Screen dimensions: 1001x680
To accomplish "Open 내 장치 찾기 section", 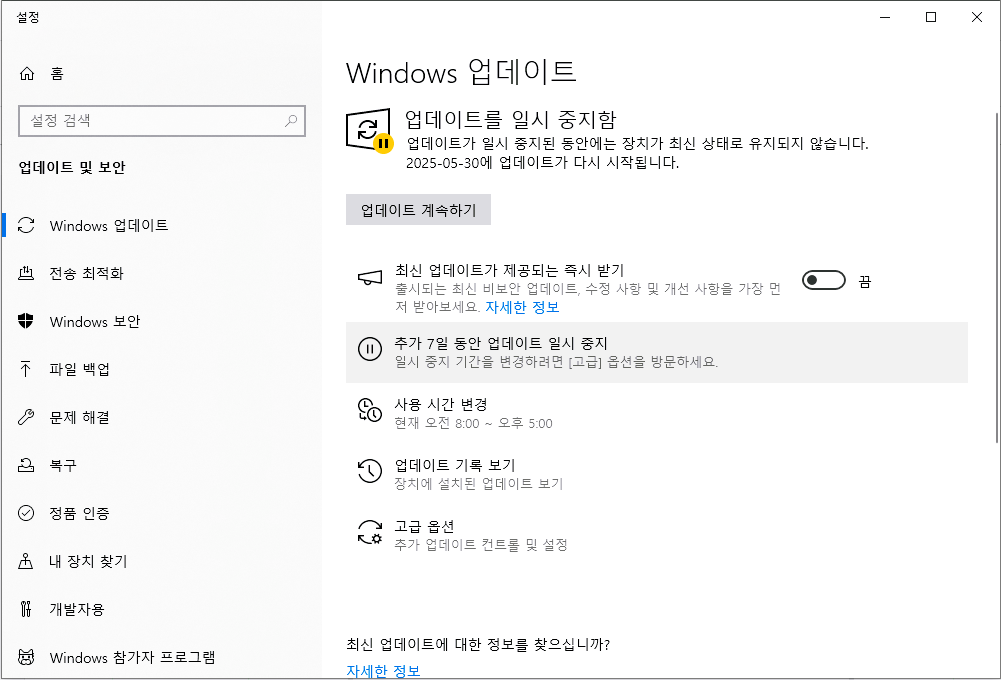I will [x=162, y=561].
